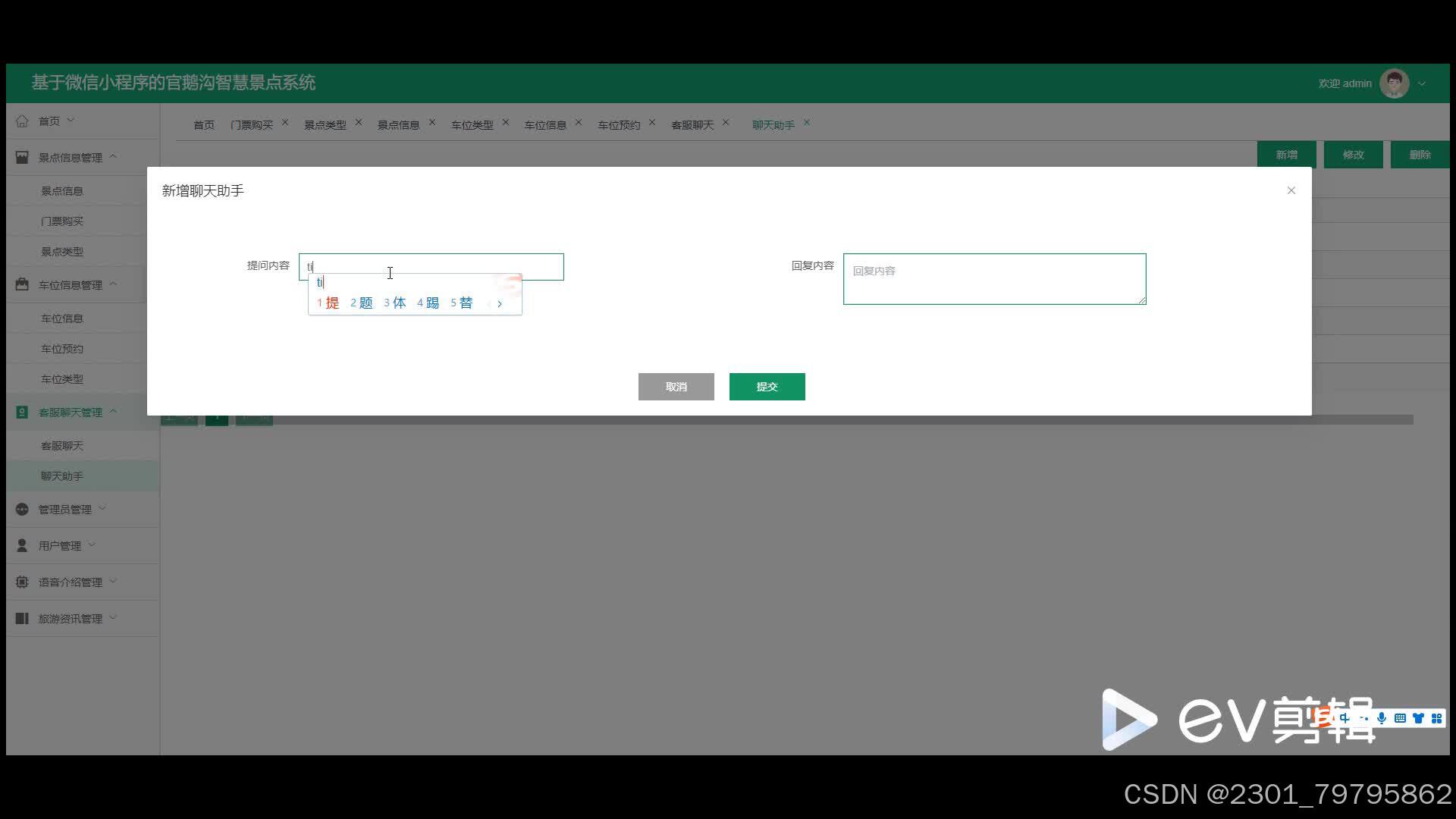The width and height of the screenshot is (1456, 819).
Task: Click the 语音介绍管理 chip icon
Action: click(22, 582)
